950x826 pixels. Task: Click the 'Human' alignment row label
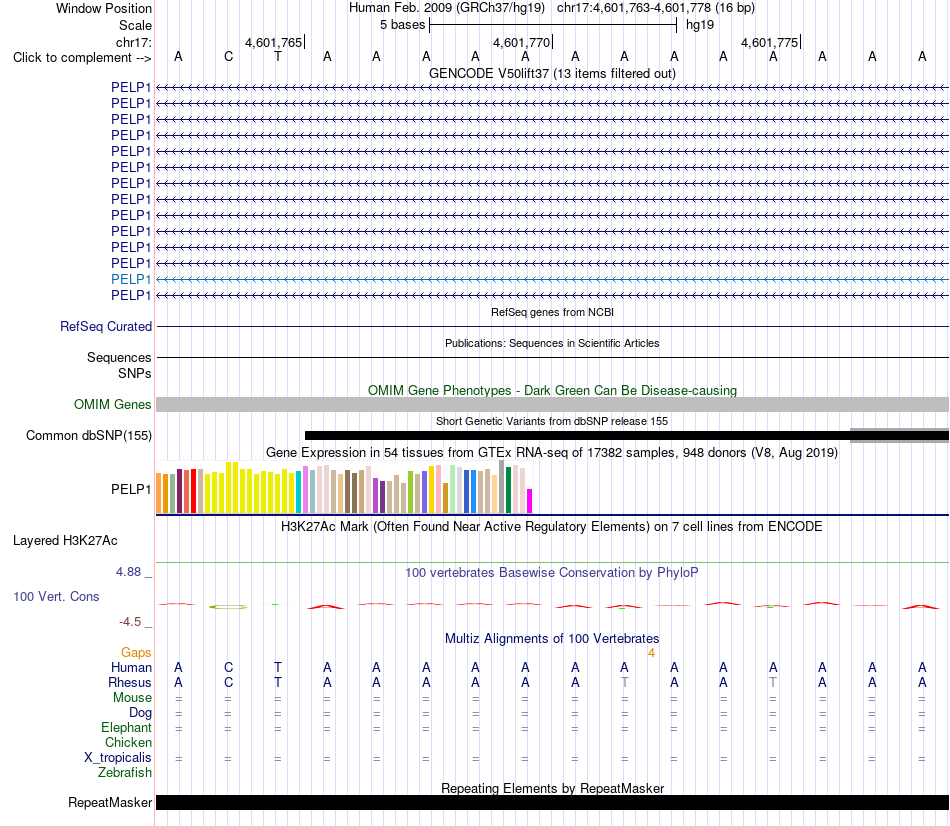tap(131, 667)
